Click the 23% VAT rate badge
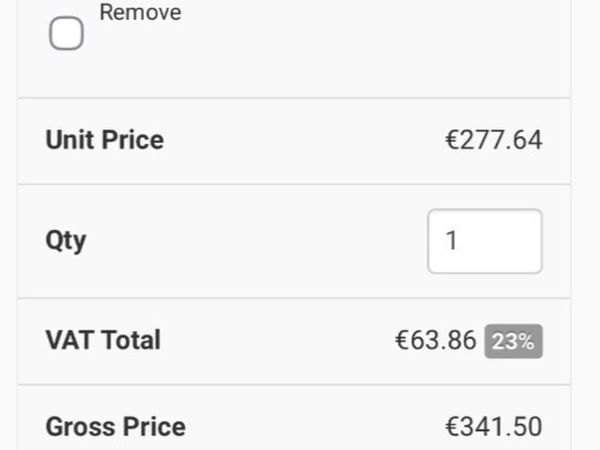The height and width of the screenshot is (450, 600). (x=513, y=341)
